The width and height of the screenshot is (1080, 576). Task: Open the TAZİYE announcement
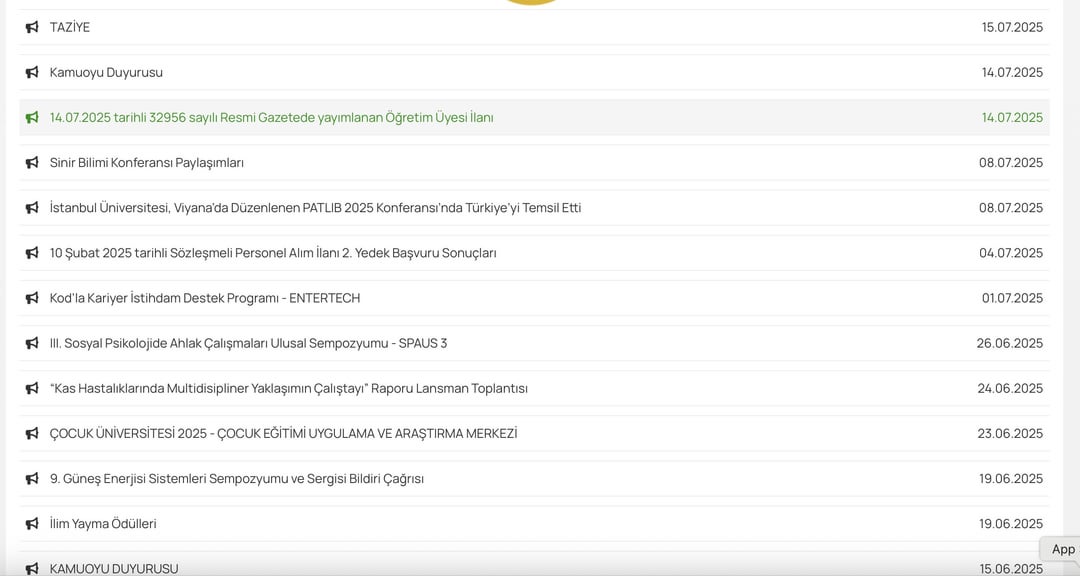[70, 28]
